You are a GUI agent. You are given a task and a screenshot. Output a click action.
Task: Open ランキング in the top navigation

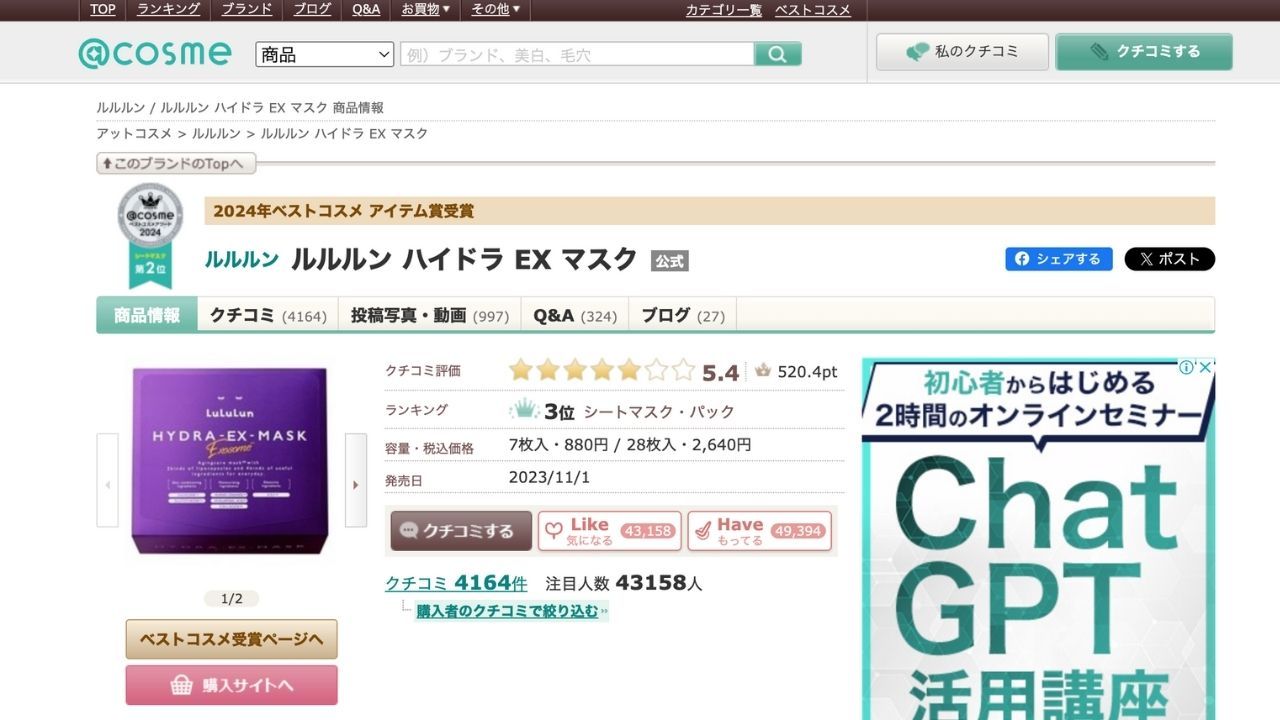(168, 9)
